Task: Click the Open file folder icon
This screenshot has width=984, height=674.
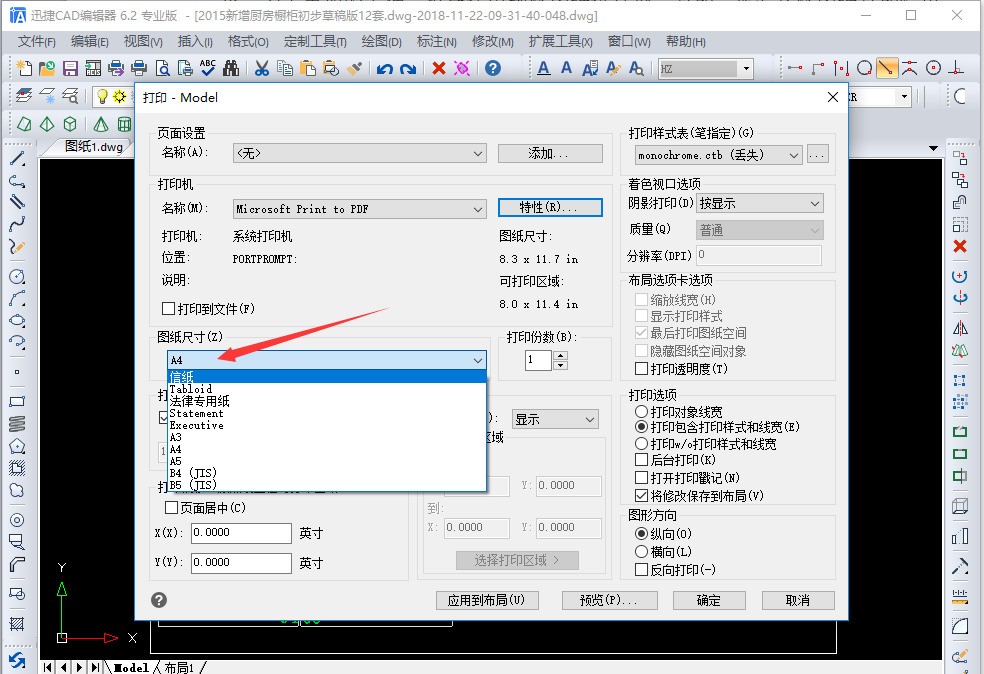Action: pos(47,68)
